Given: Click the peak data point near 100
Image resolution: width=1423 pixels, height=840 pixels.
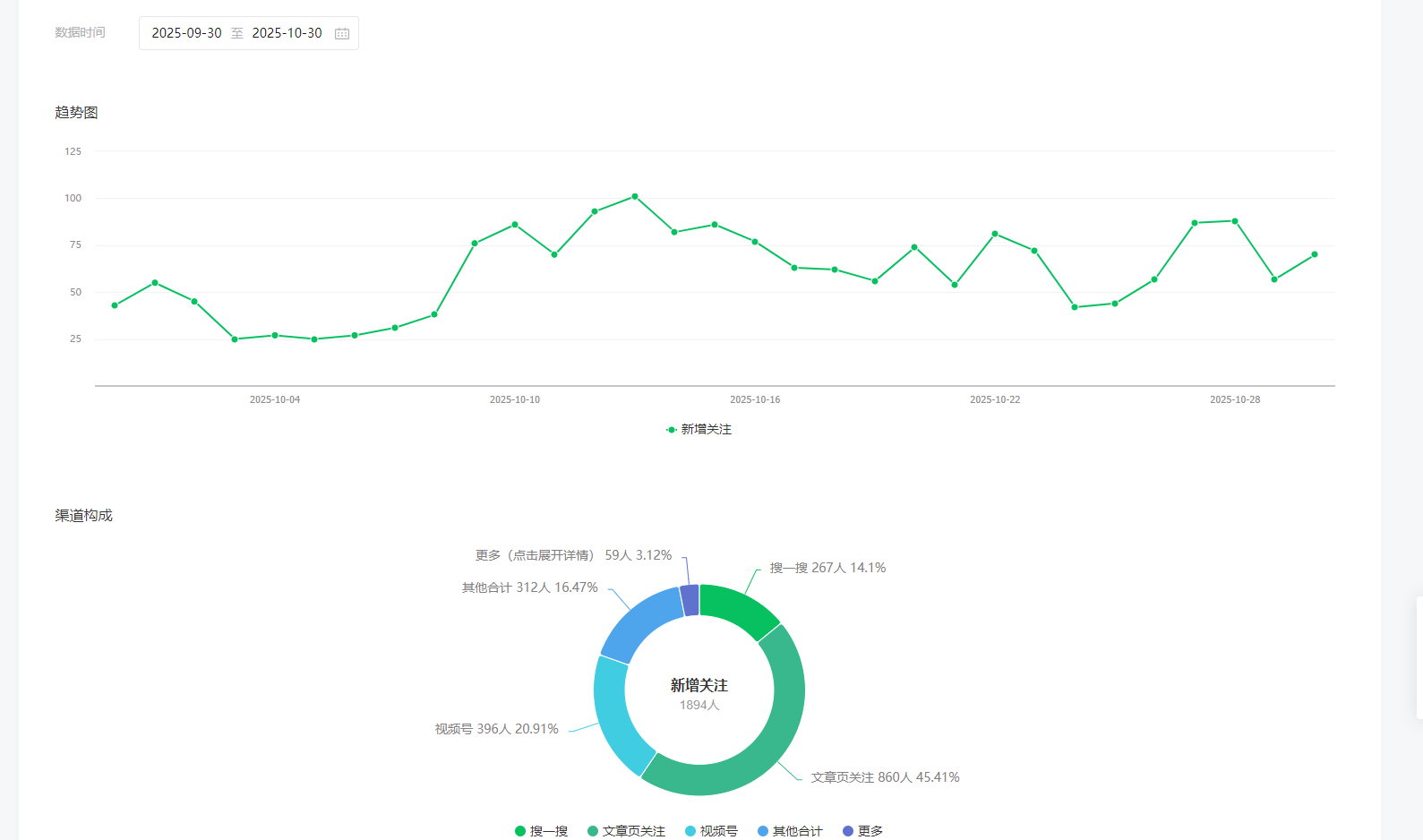Looking at the screenshot, I should (x=635, y=196).
